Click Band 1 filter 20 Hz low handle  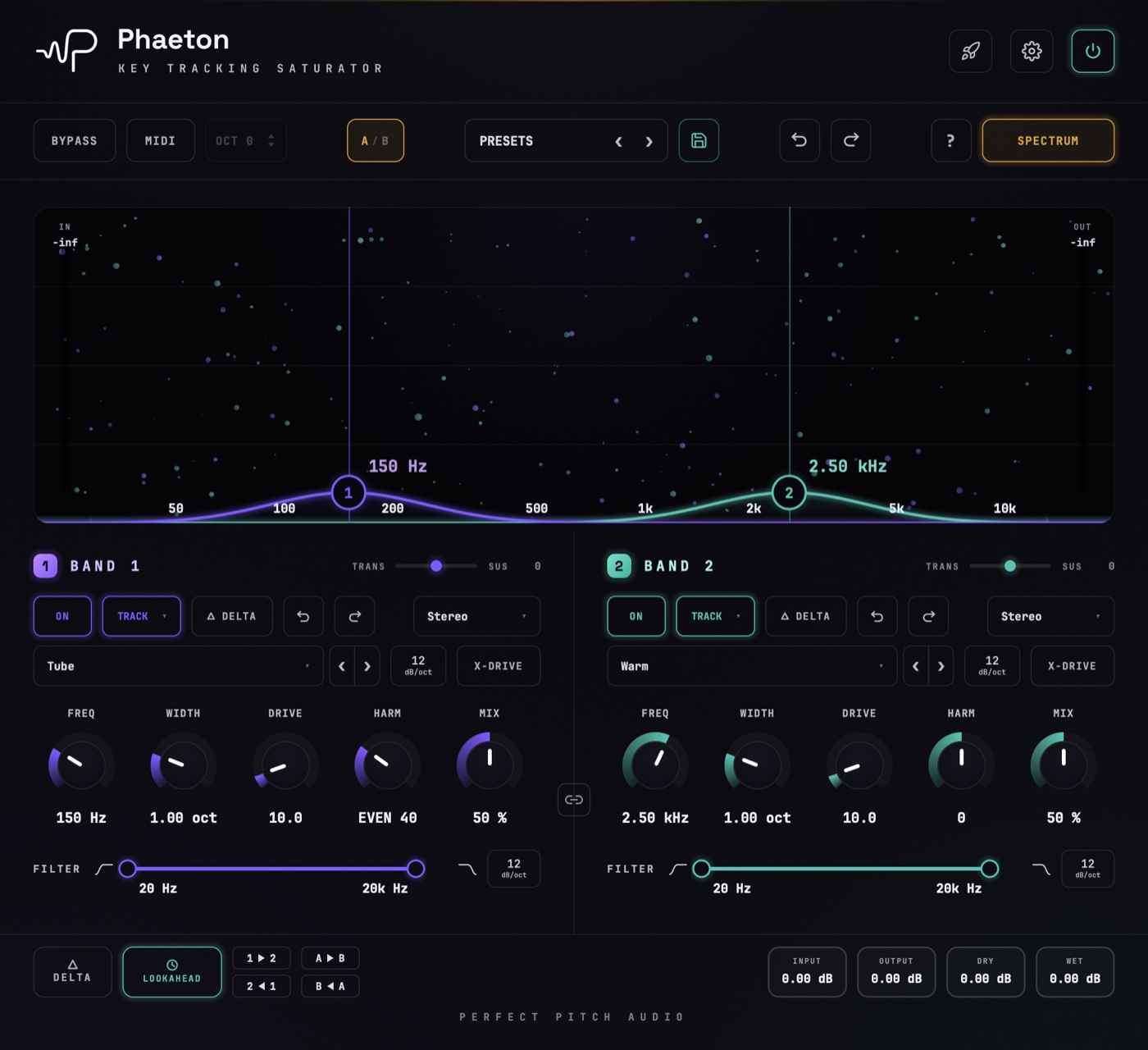tap(127, 869)
